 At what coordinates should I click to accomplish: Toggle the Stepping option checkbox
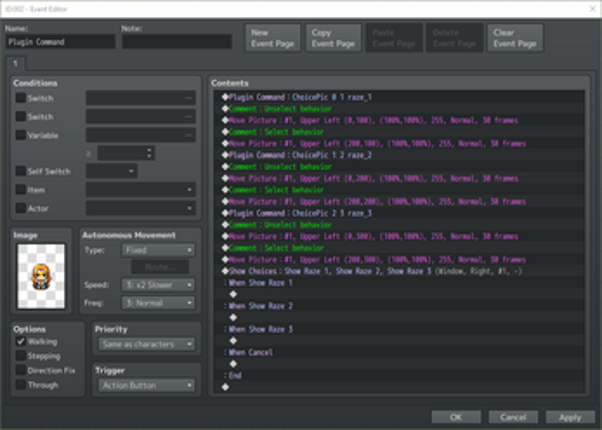tap(21, 356)
